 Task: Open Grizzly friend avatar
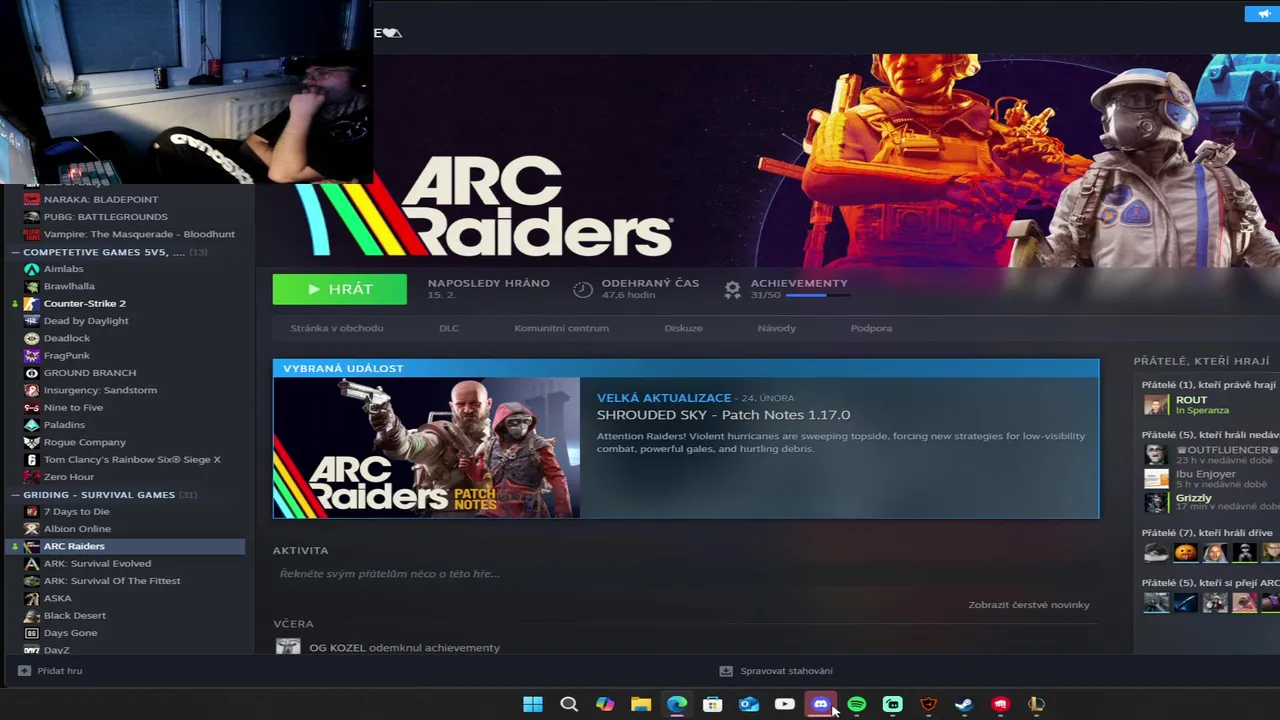[1156, 502]
